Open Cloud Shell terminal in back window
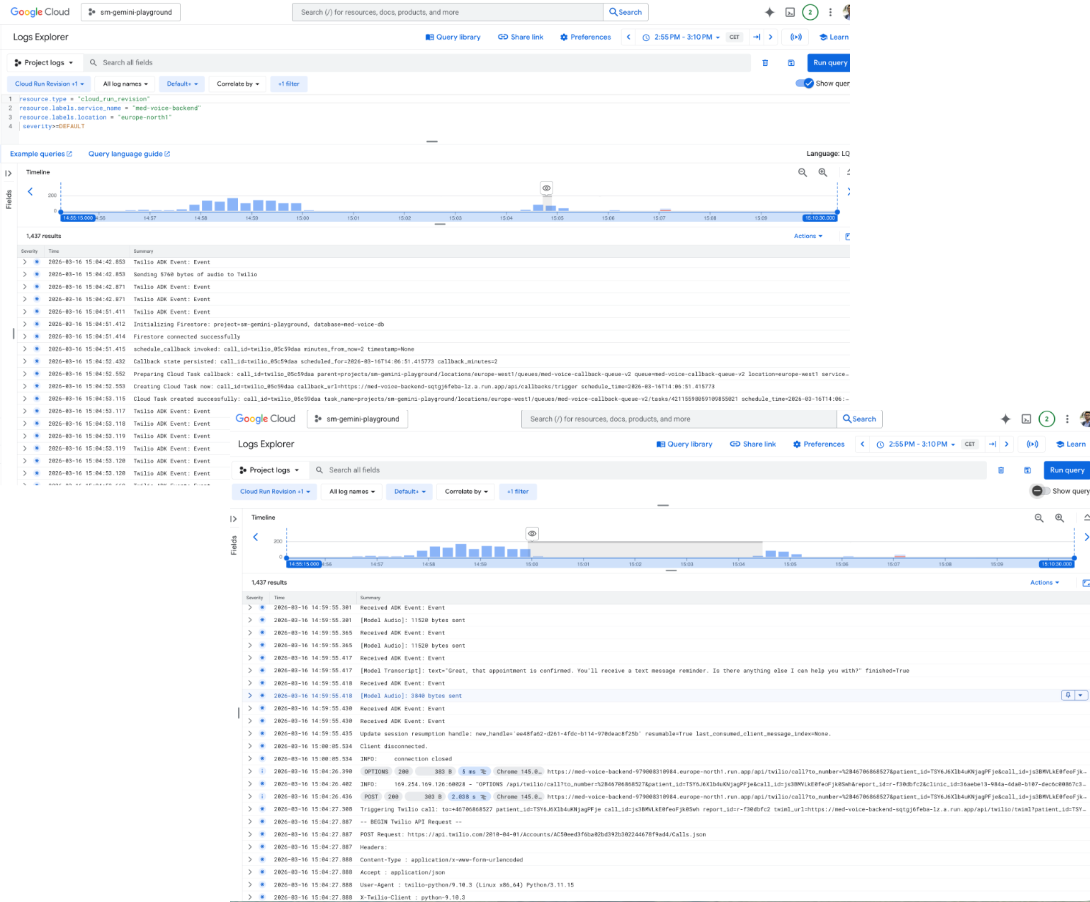The height and width of the screenshot is (902, 1090). point(790,12)
